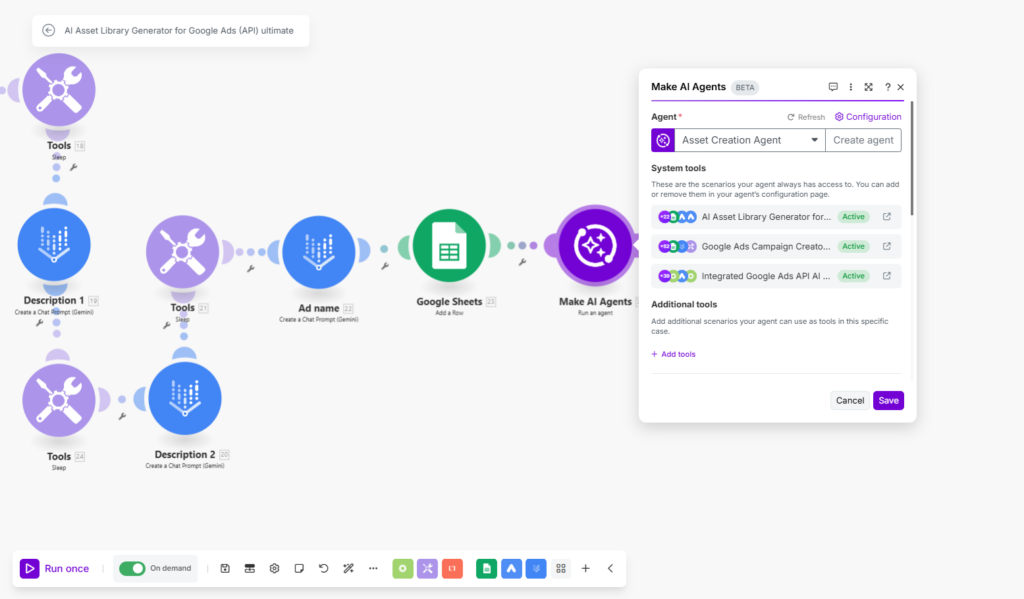Screen dimensions: 1024x599
Task: Open the comment icon in Make AI Agents panel
Action: pos(833,87)
